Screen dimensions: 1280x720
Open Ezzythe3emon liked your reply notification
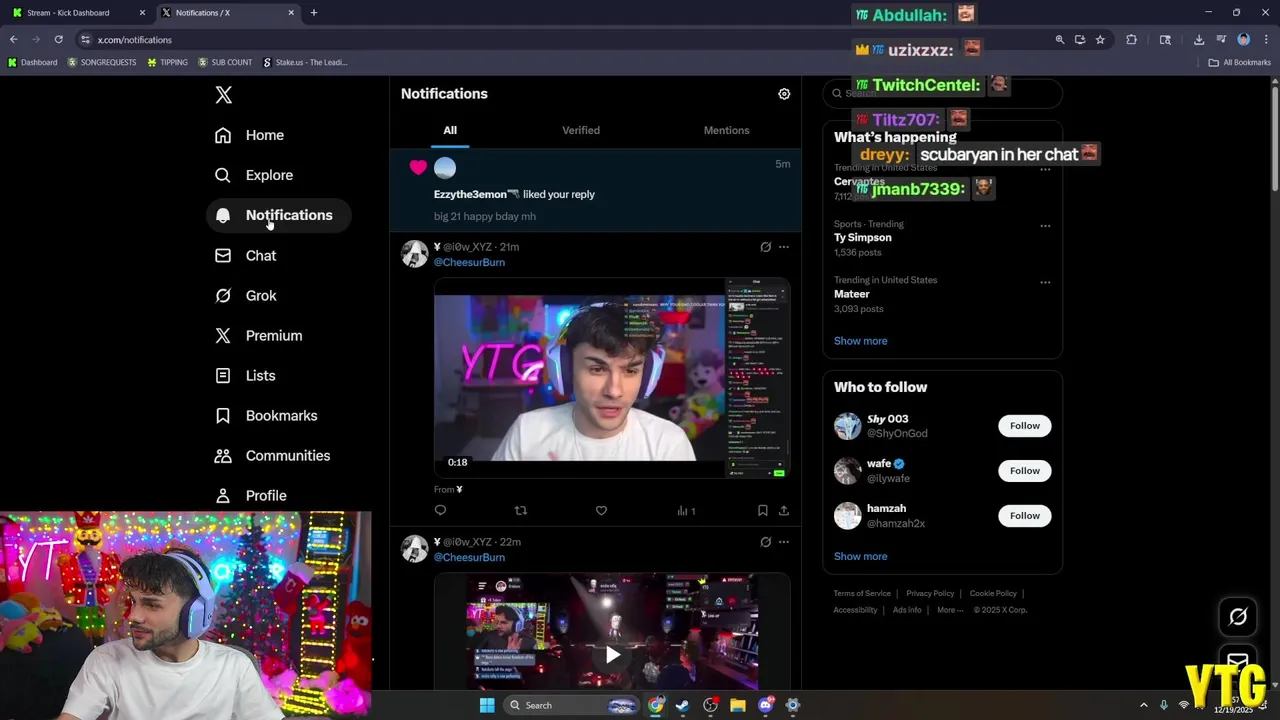pyautogui.click(x=595, y=190)
